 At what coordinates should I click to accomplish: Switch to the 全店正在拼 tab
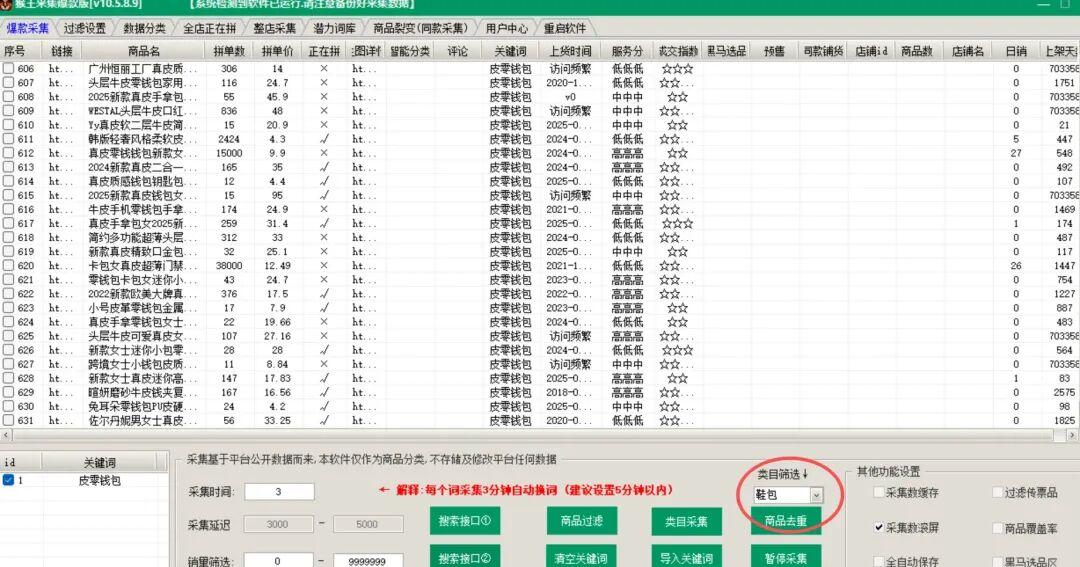(209, 28)
